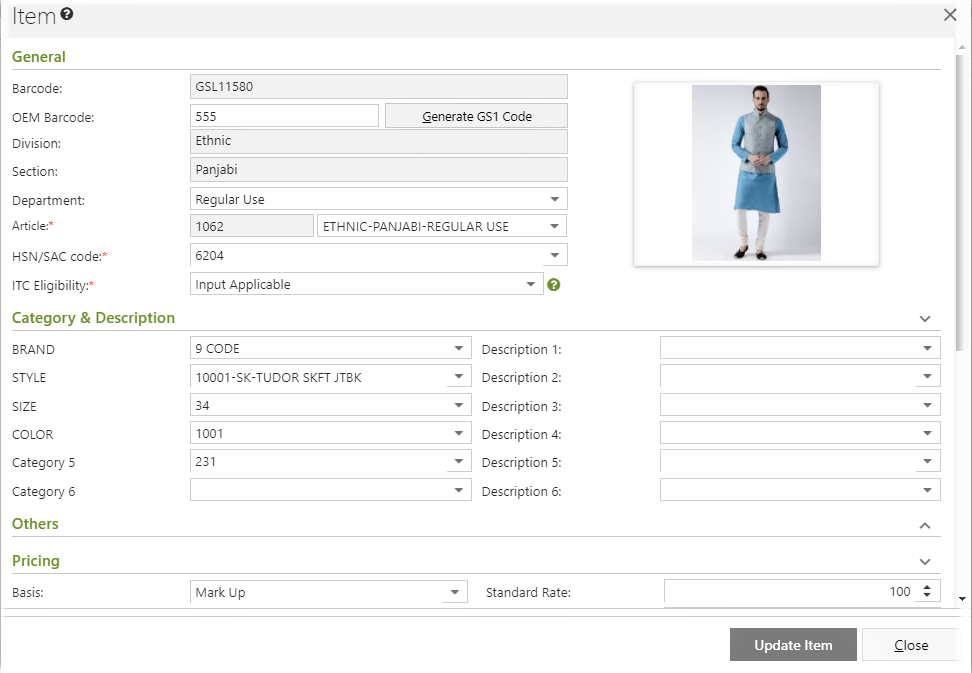
Task: Decrement Standard Rate with the down stepper arrow
Action: (x=928, y=596)
